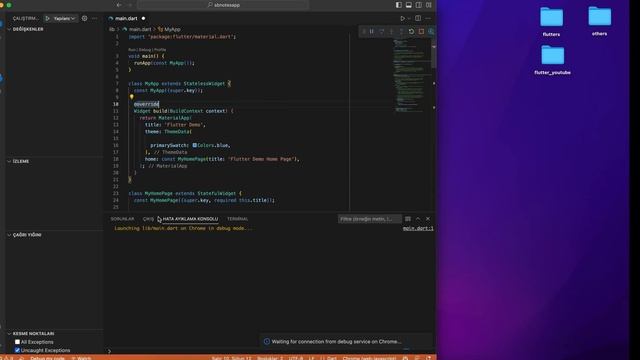Image resolution: width=640 pixels, height=360 pixels.
Task: Collapse the DEĞİŞKENLER section
Action: pyautogui.click(x=27, y=29)
